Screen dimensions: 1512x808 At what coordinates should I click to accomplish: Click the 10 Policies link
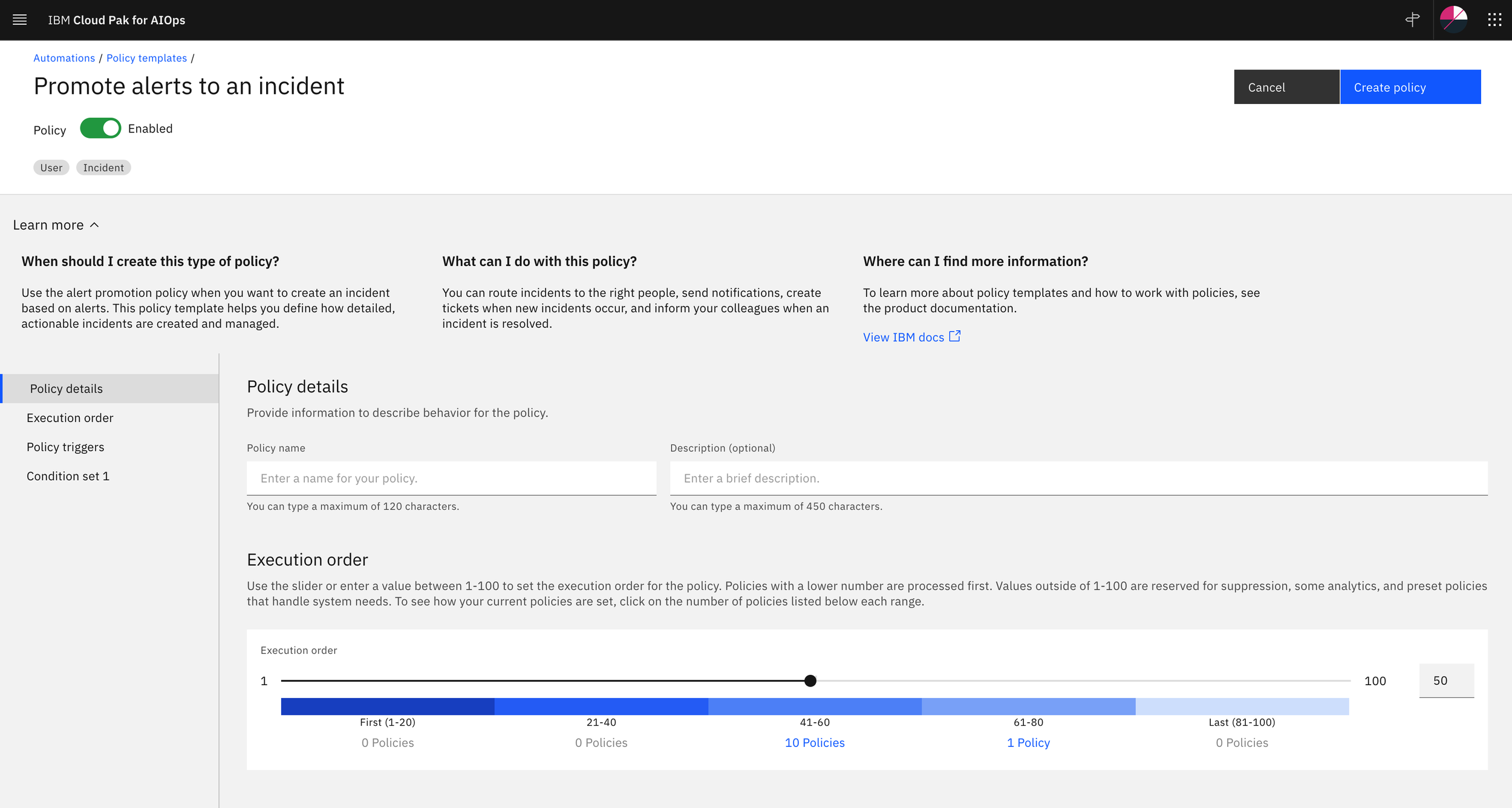814,743
